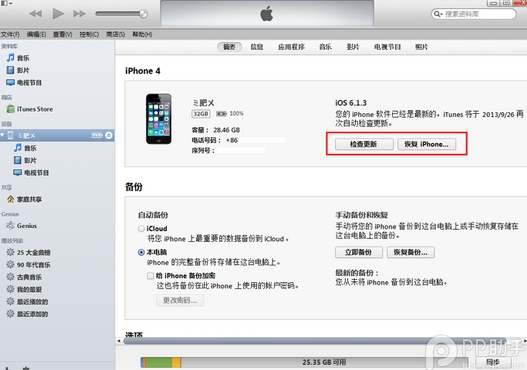Open the 控制(C) menu

(x=89, y=34)
